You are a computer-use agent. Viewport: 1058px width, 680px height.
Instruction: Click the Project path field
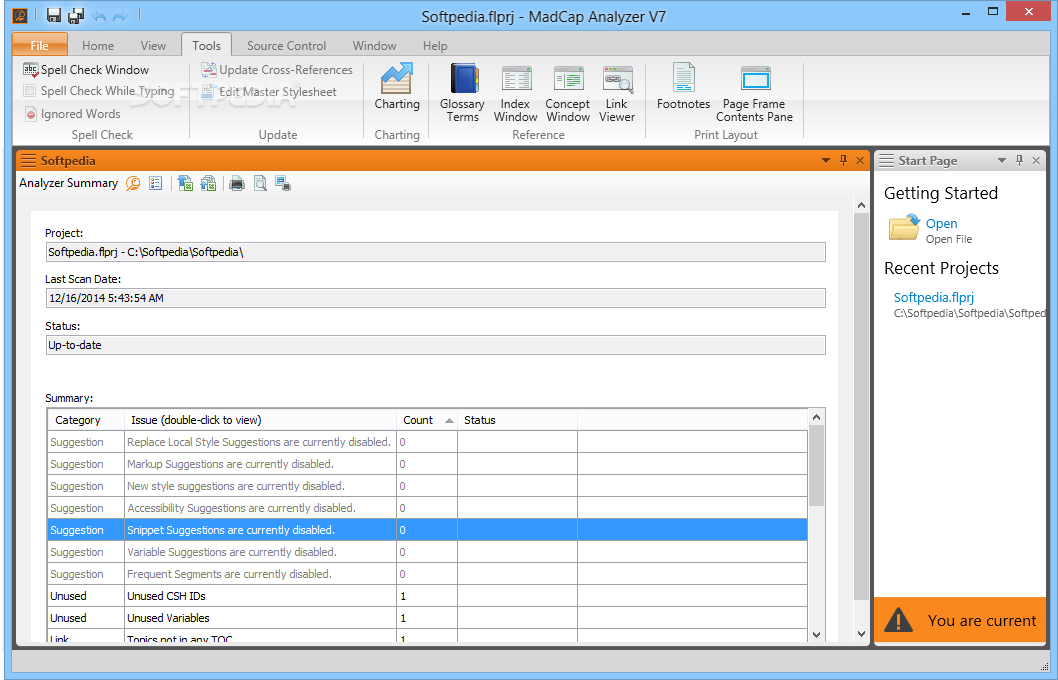435,252
